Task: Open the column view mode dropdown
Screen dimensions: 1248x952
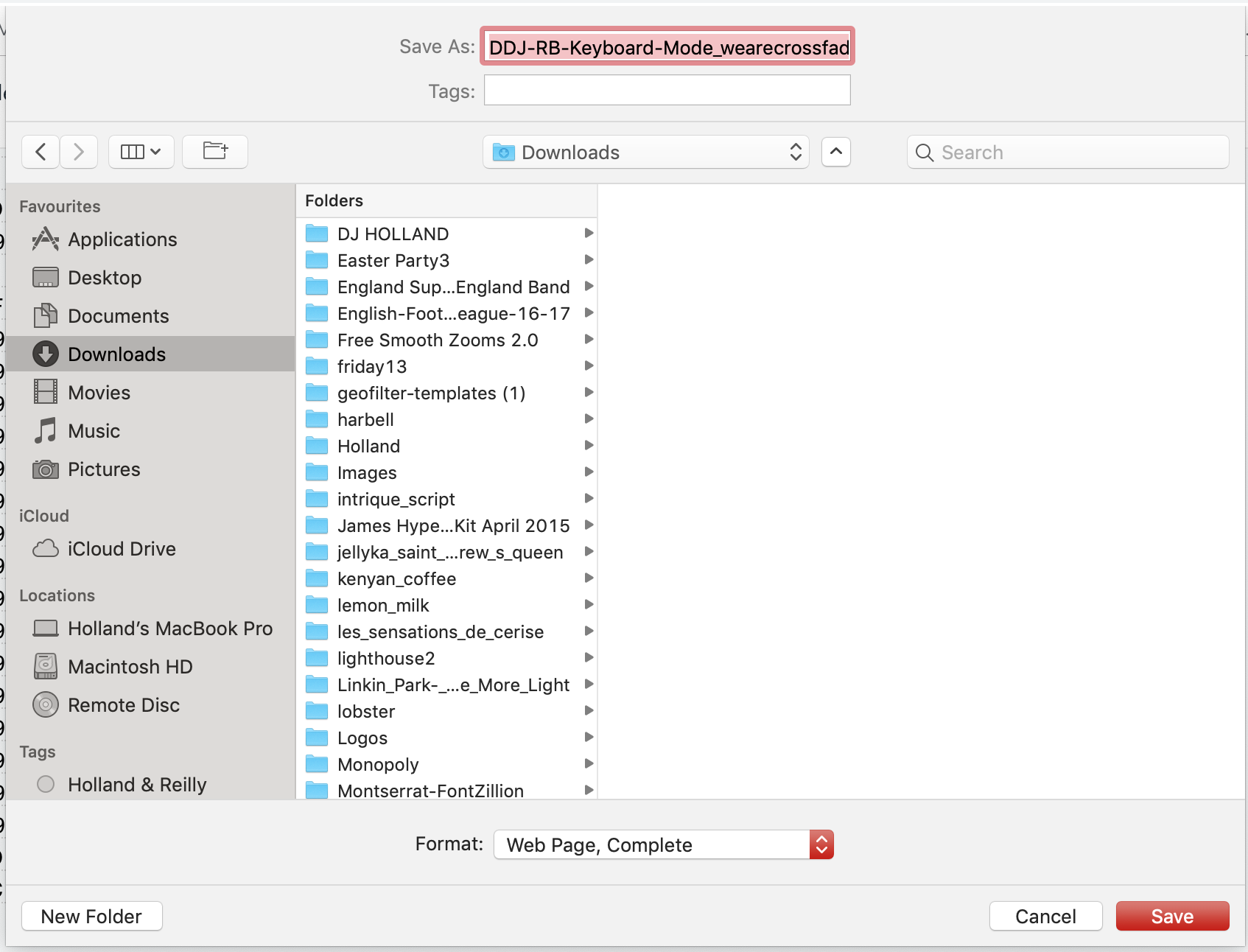Action: (141, 152)
